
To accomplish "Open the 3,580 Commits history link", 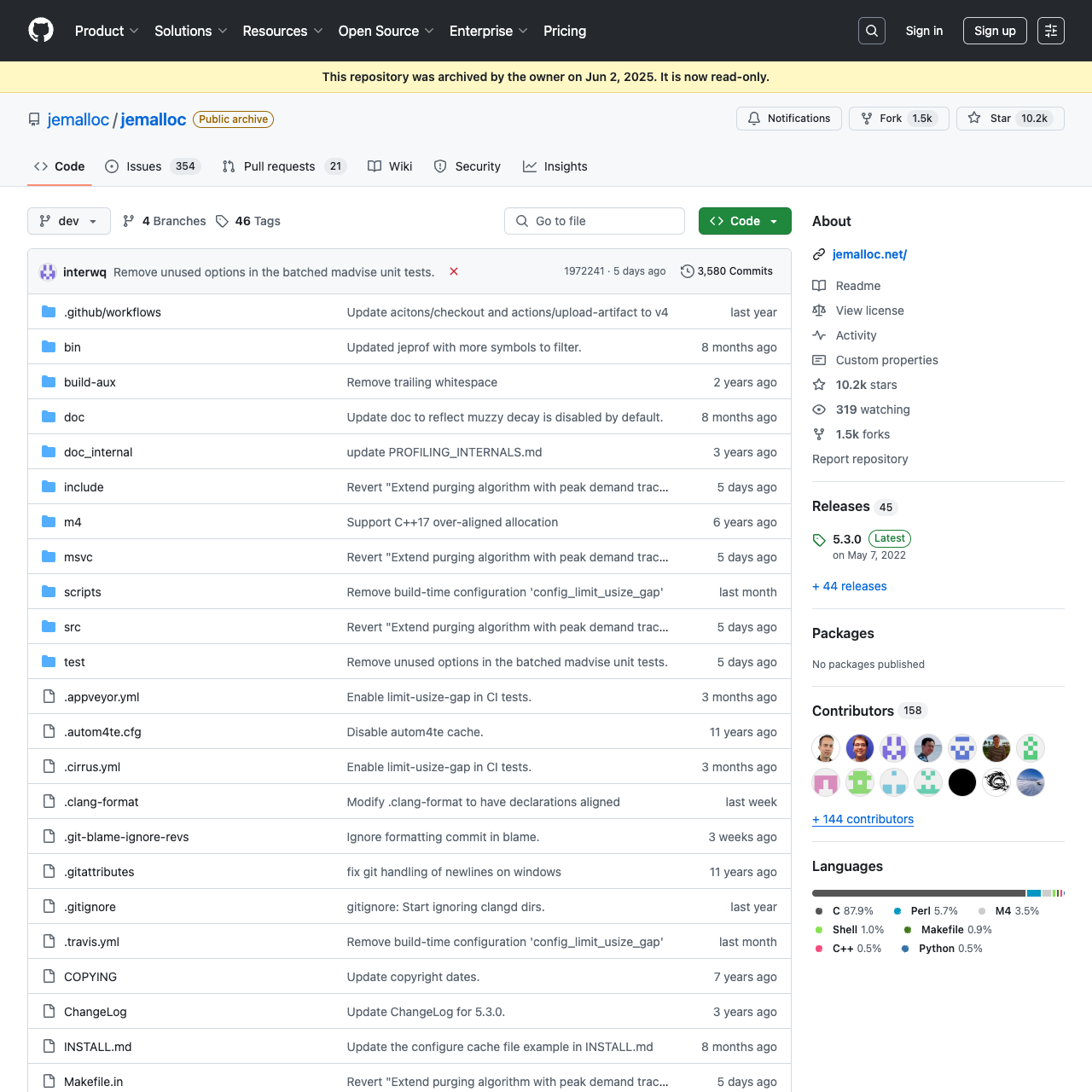I will (727, 271).
